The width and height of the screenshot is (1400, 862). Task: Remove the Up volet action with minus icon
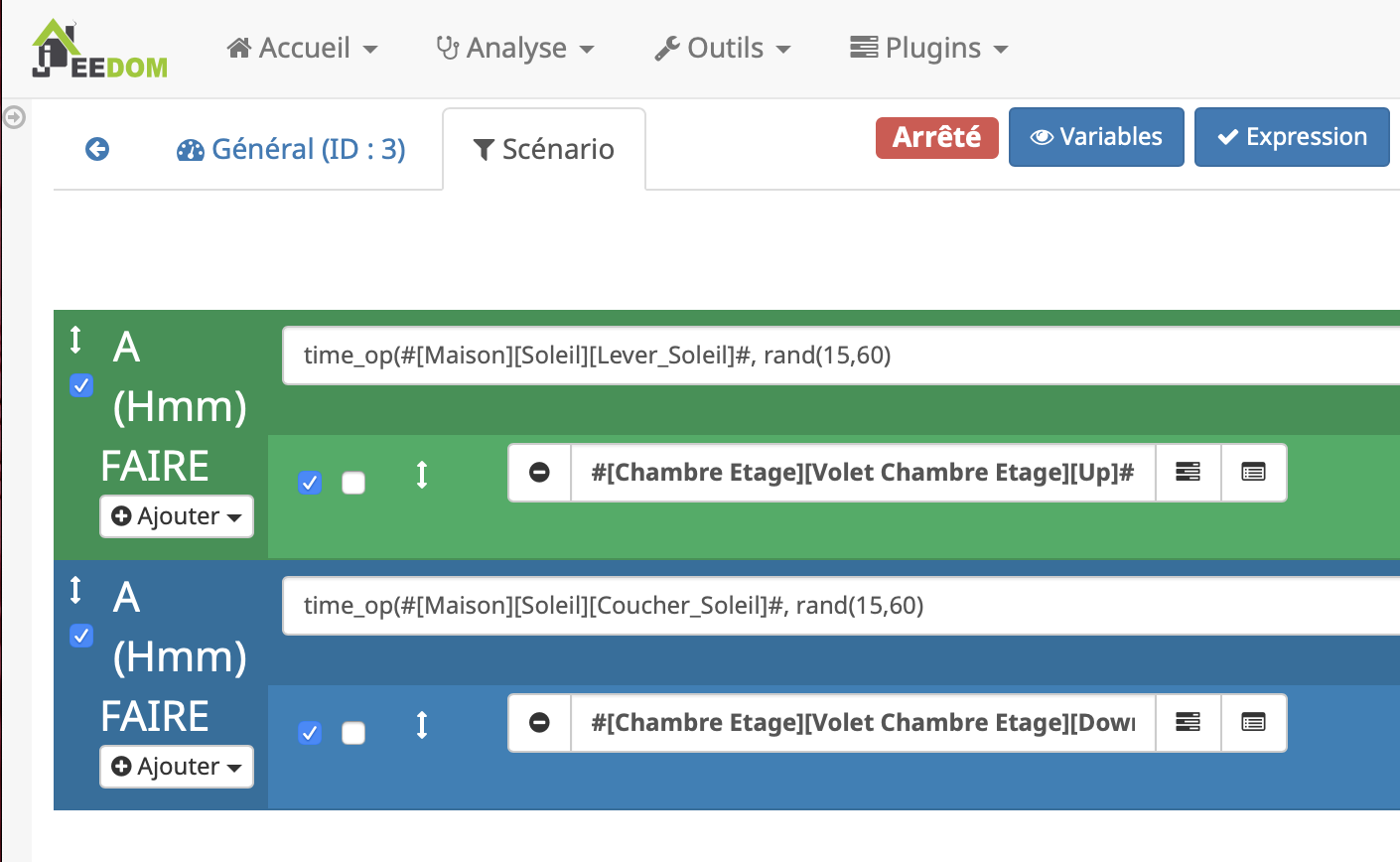(x=539, y=473)
